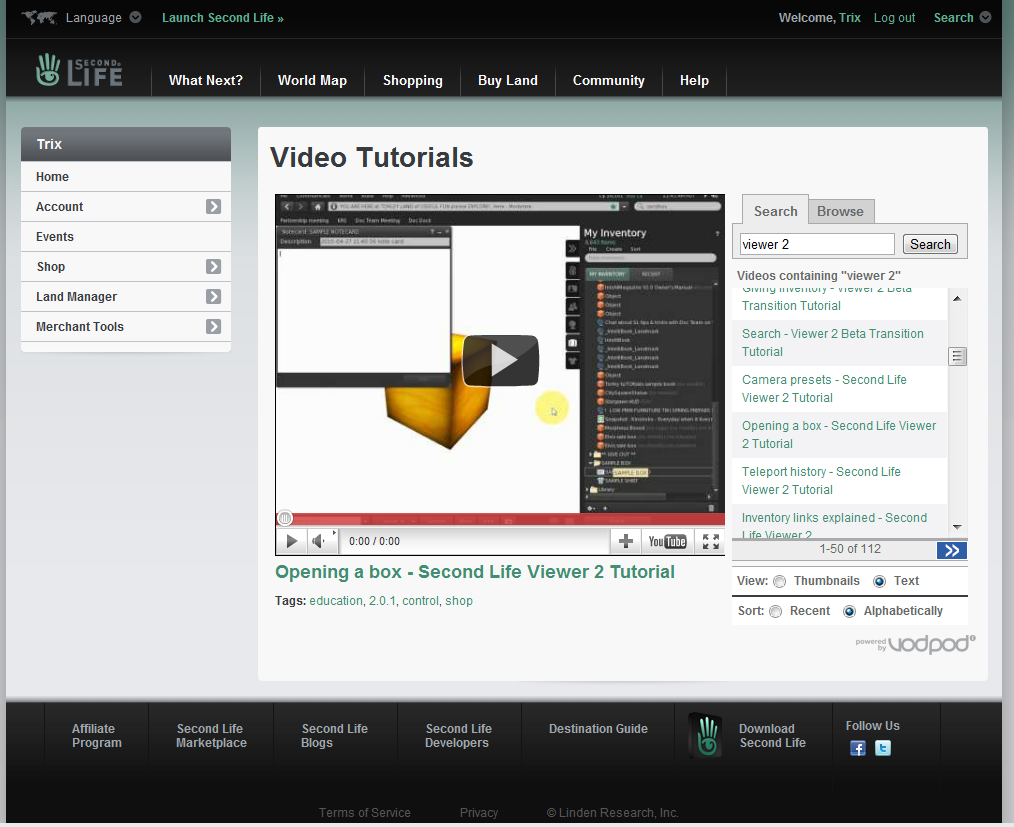Click results list scroll down arrow
This screenshot has width=1014, height=827.
click(957, 528)
